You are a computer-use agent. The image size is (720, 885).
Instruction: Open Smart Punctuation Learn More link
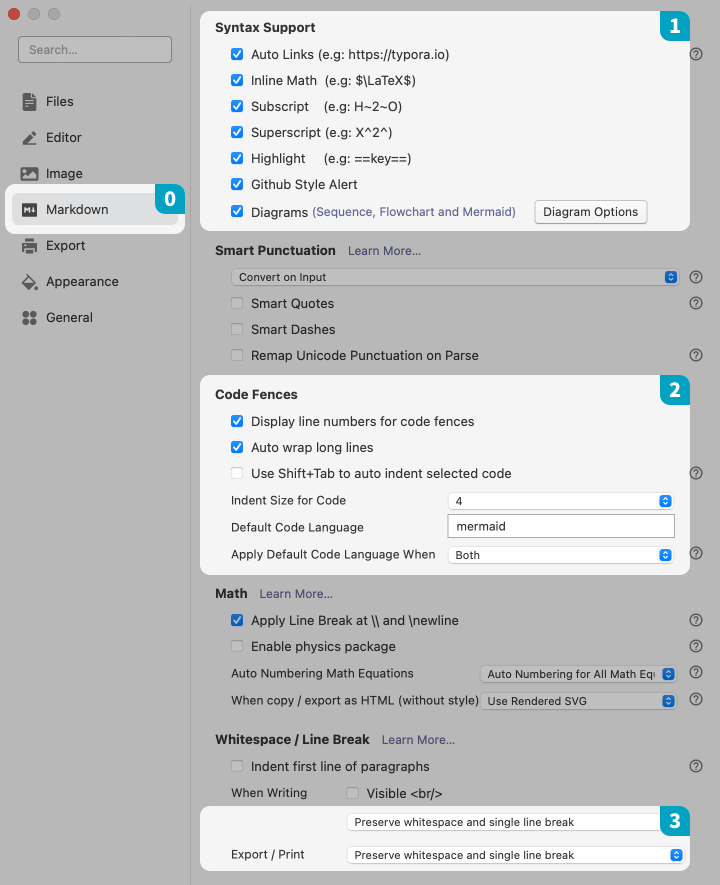[x=384, y=251]
